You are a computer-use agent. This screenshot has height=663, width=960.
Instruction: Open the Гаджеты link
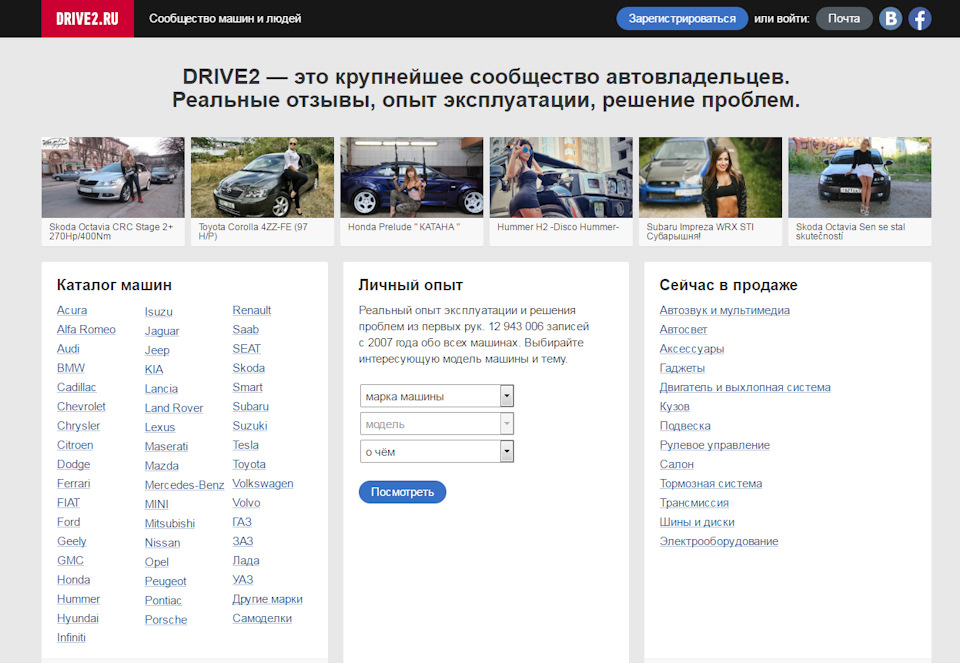(x=682, y=368)
